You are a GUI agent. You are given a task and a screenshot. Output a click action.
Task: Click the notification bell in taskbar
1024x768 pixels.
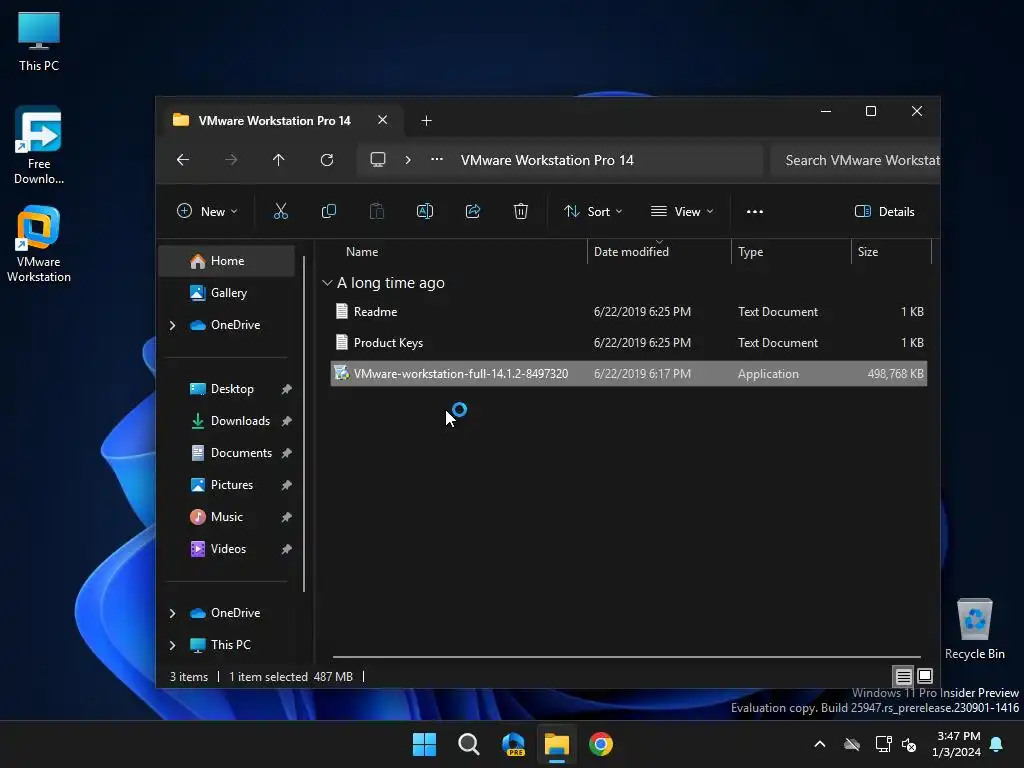996,744
